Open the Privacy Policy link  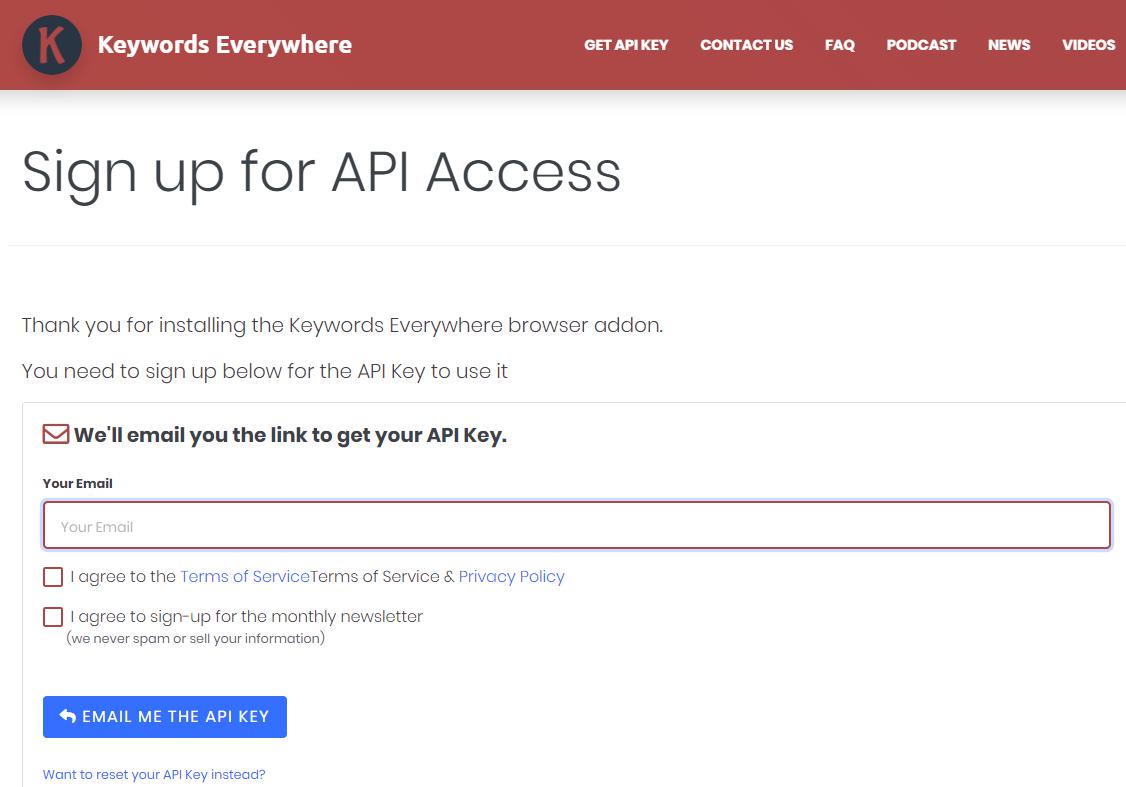click(x=511, y=577)
